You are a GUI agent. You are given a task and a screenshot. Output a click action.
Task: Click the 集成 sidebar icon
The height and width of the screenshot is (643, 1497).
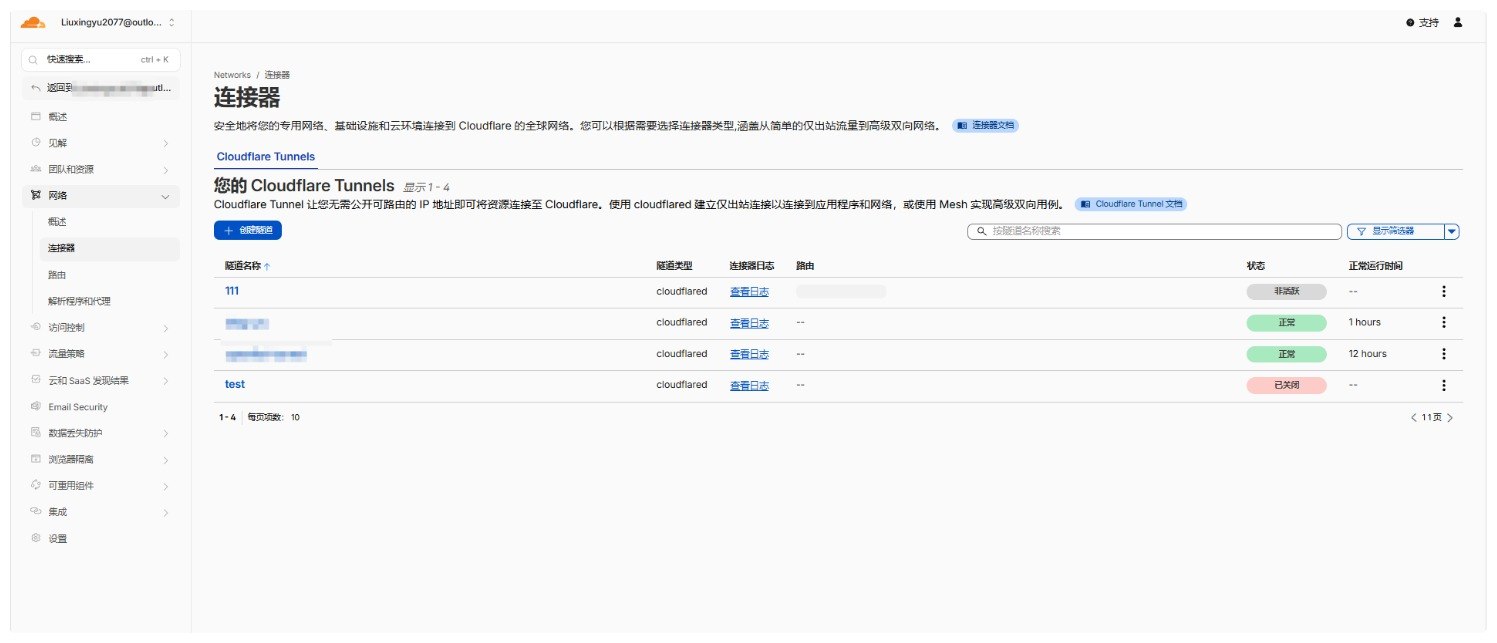(36, 511)
